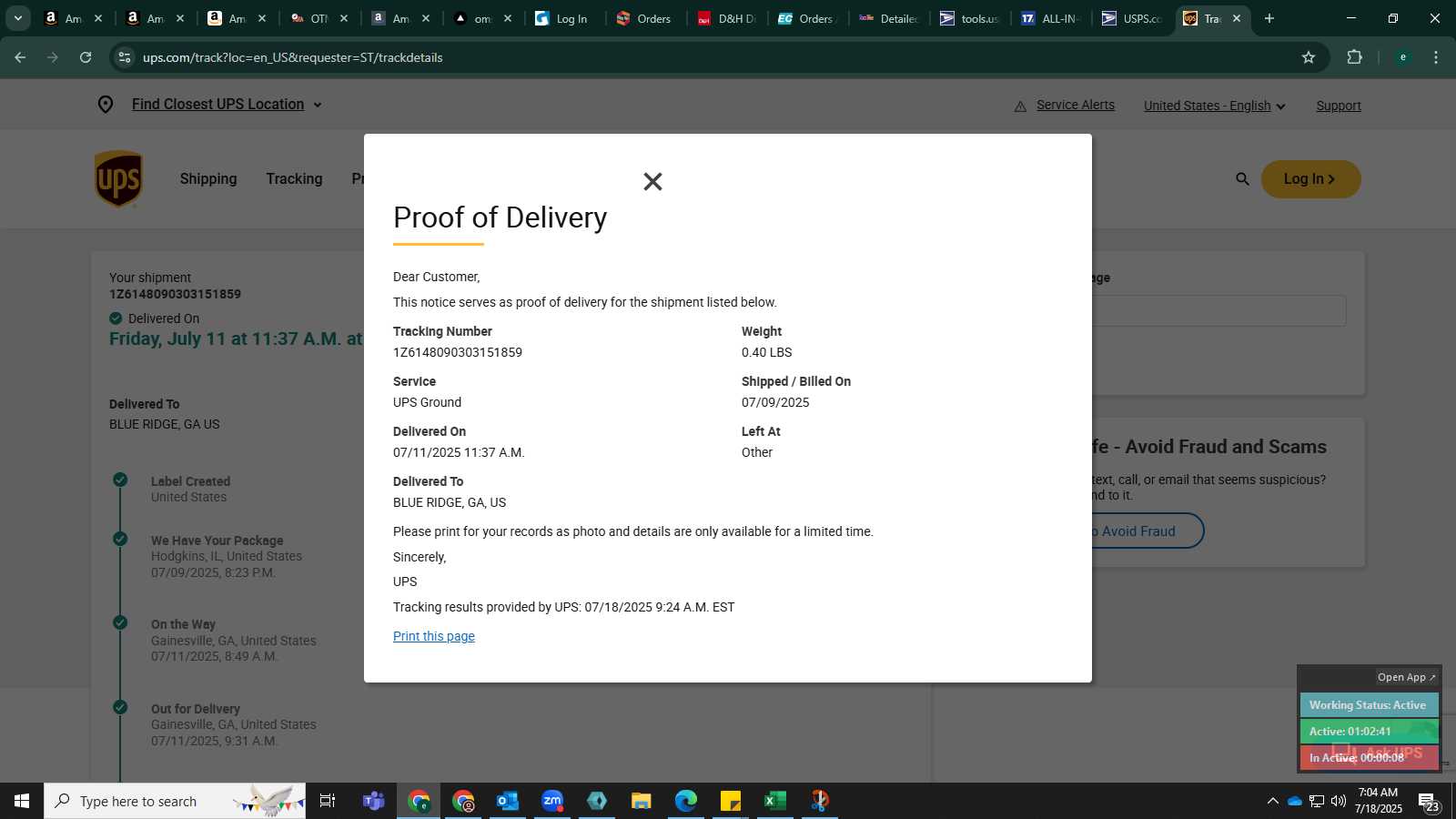Screen dimensions: 1456x819
Task: Open Task View on the taskbar
Action: tap(328, 801)
